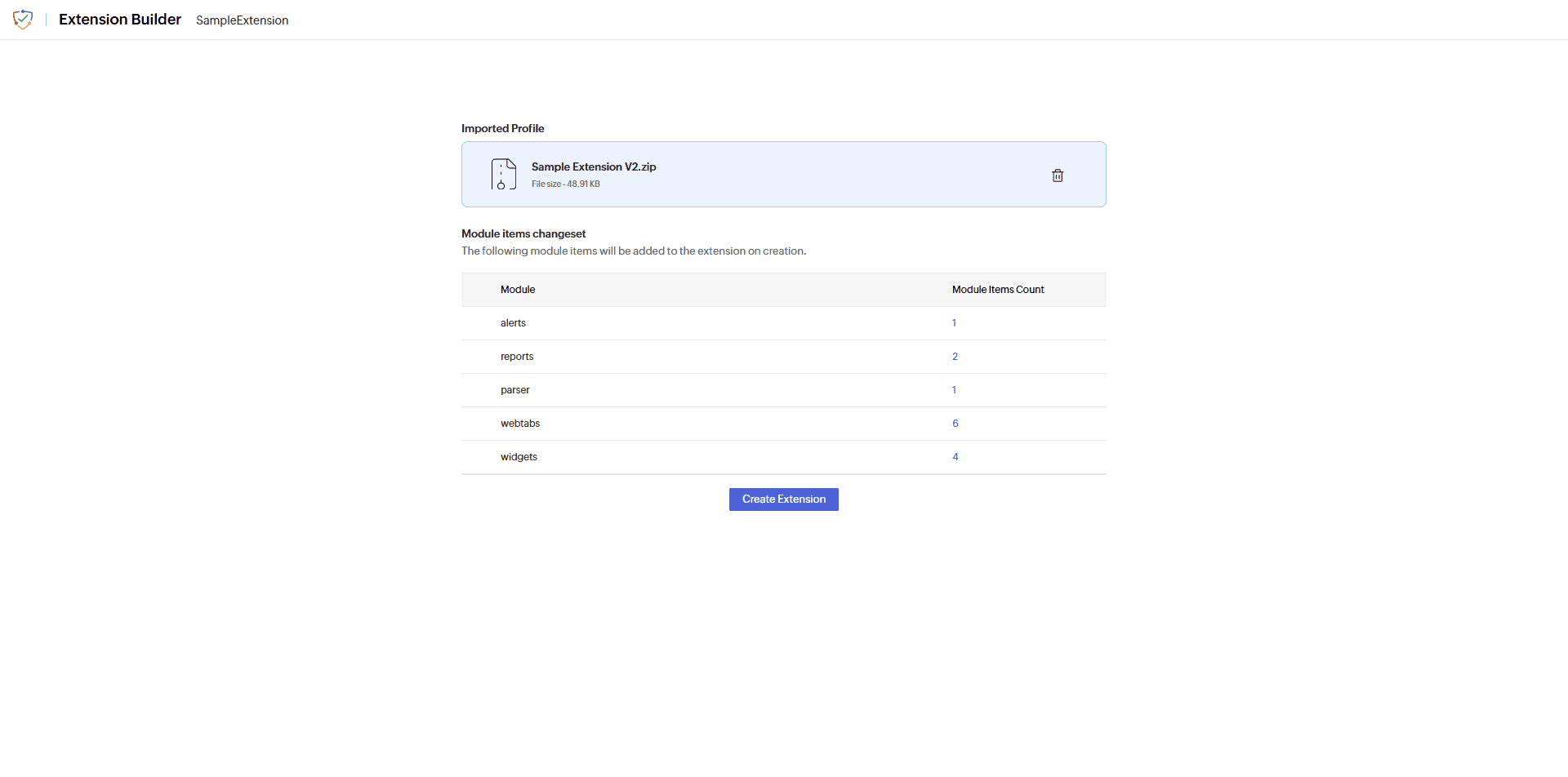
Task: Click the Module Items Count column header
Action: pos(998,289)
